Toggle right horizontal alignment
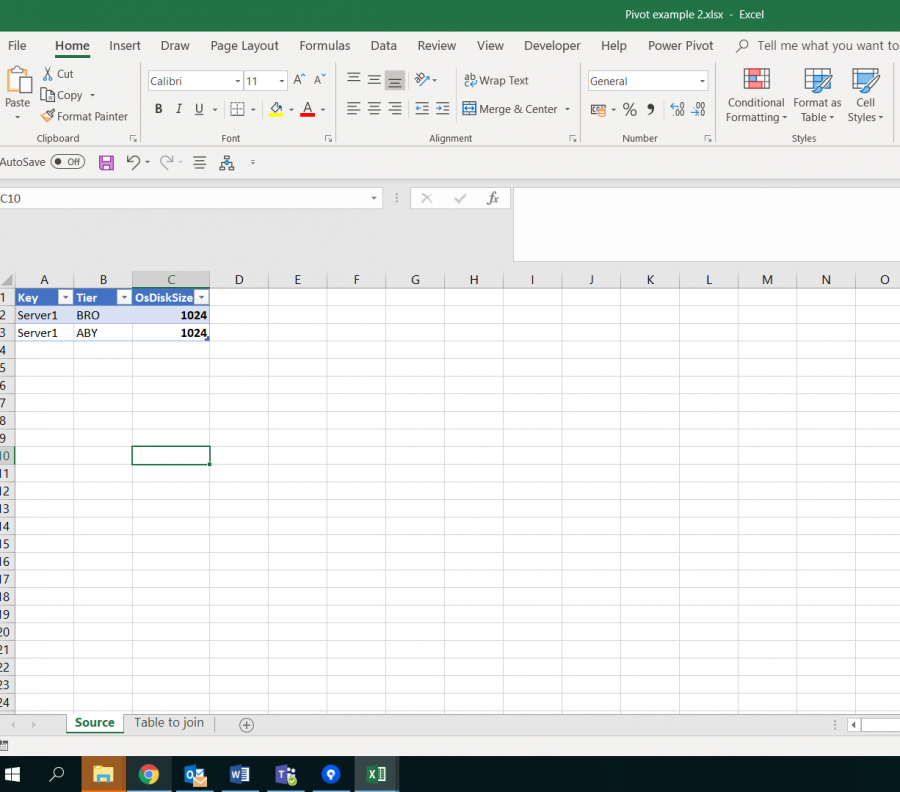Viewport: 900px width, 792px height. (x=395, y=108)
